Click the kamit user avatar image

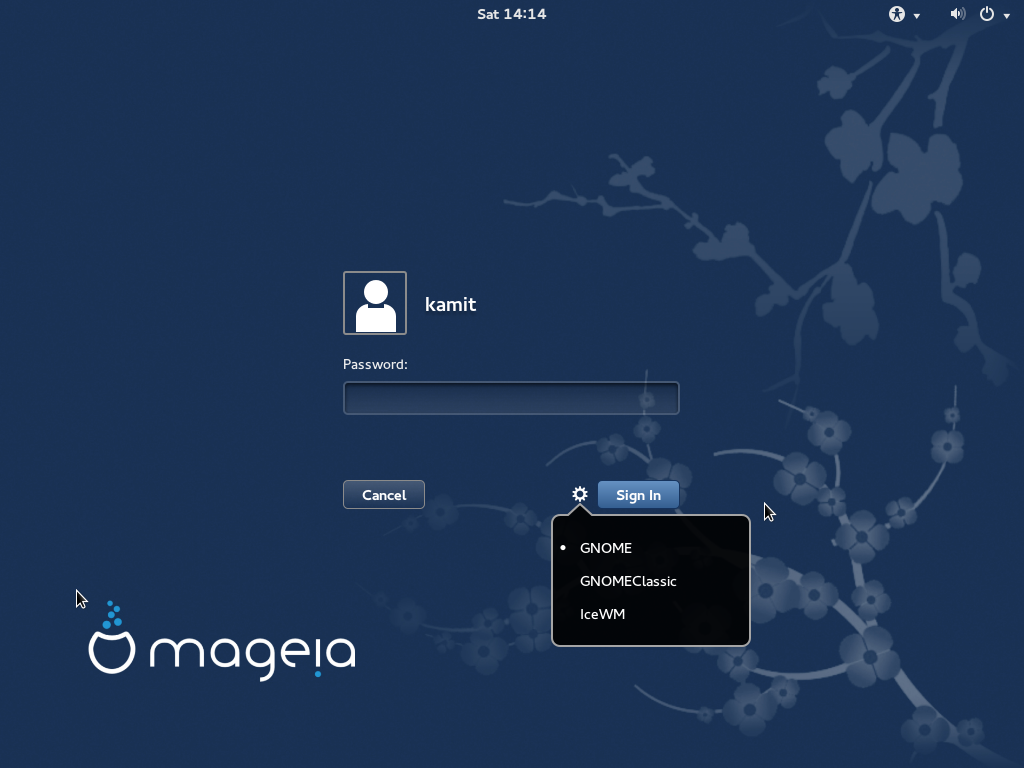(375, 302)
